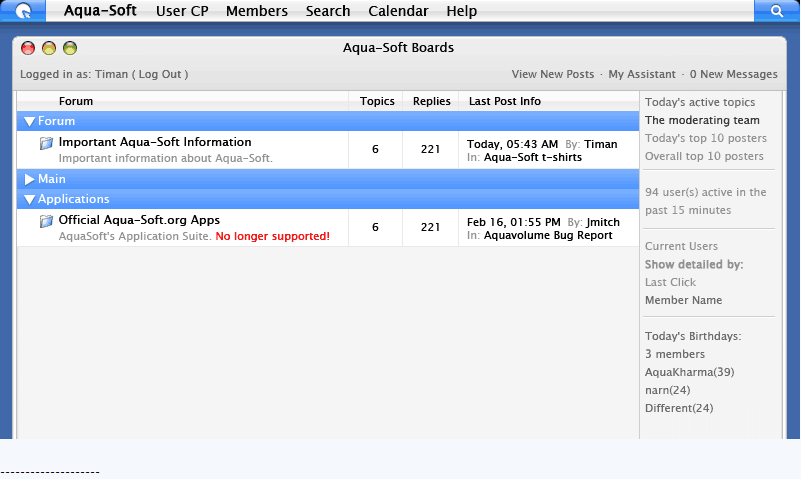
Task: Open the Aqua-Soft menu
Action: [100, 11]
